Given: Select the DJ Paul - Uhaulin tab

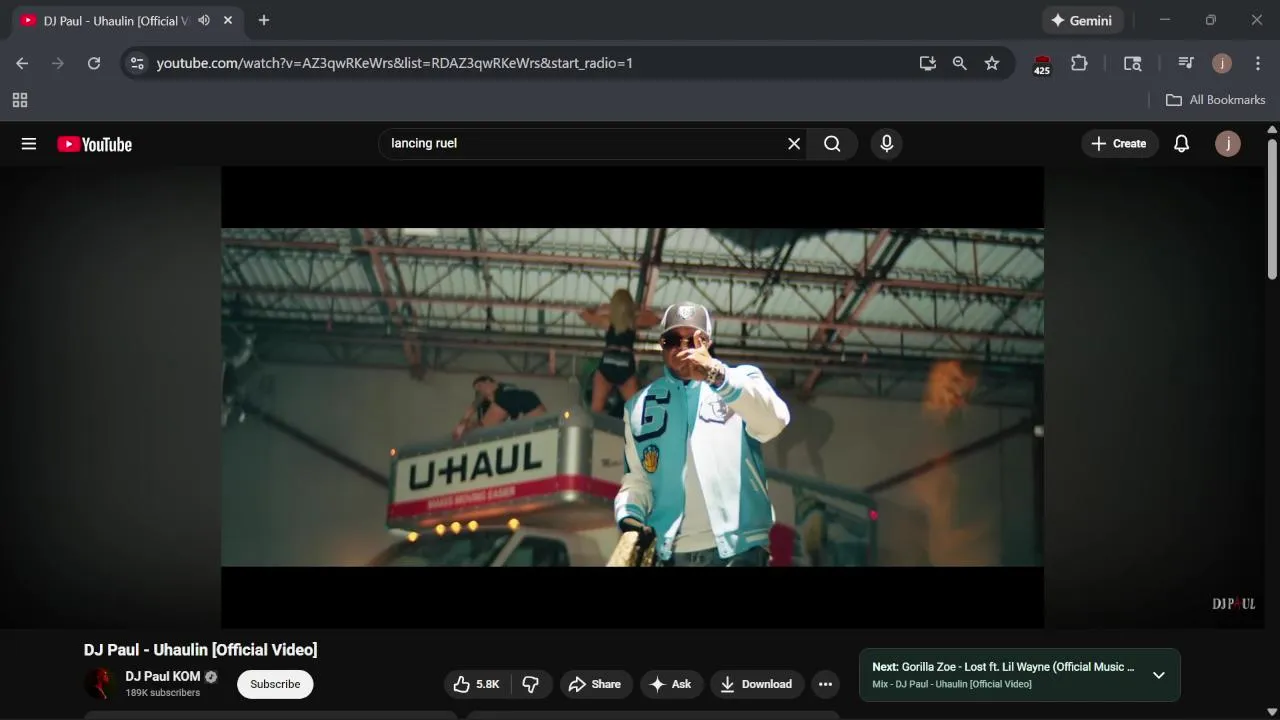Looking at the screenshot, I should [x=115, y=20].
